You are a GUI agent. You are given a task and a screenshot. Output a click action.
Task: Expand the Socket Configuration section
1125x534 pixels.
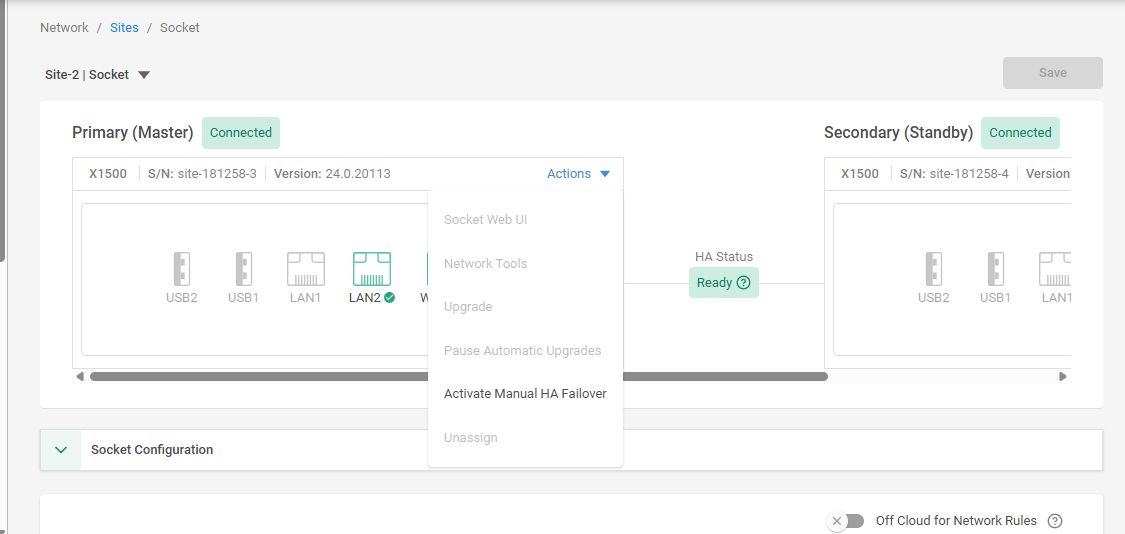click(x=61, y=450)
